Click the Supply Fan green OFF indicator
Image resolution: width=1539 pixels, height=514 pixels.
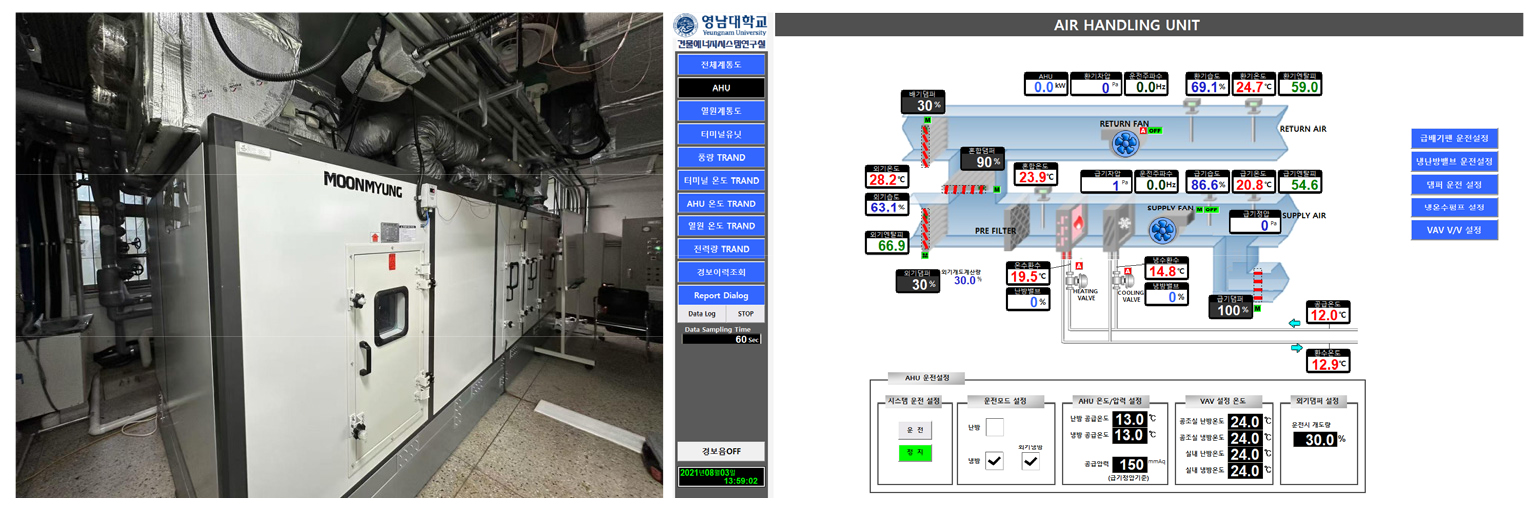1211,209
